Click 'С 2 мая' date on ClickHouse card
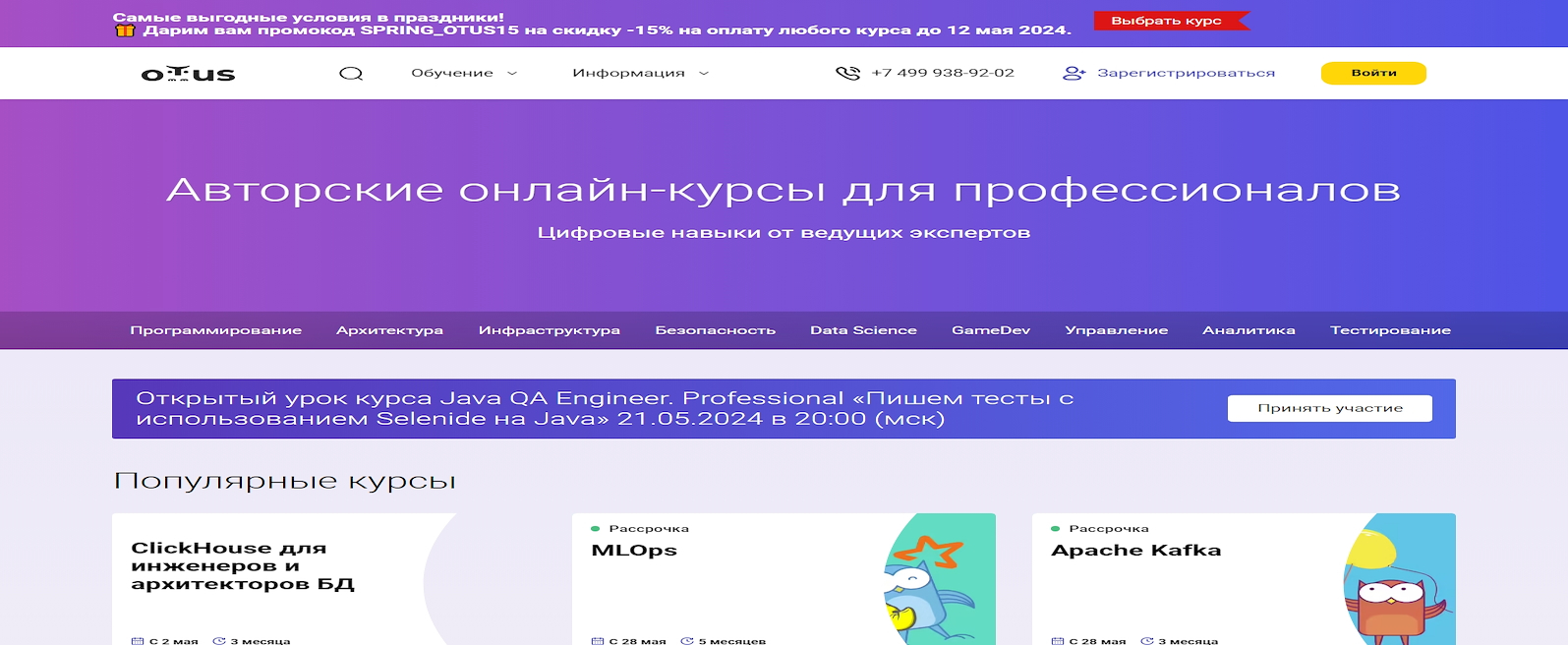 (x=174, y=641)
